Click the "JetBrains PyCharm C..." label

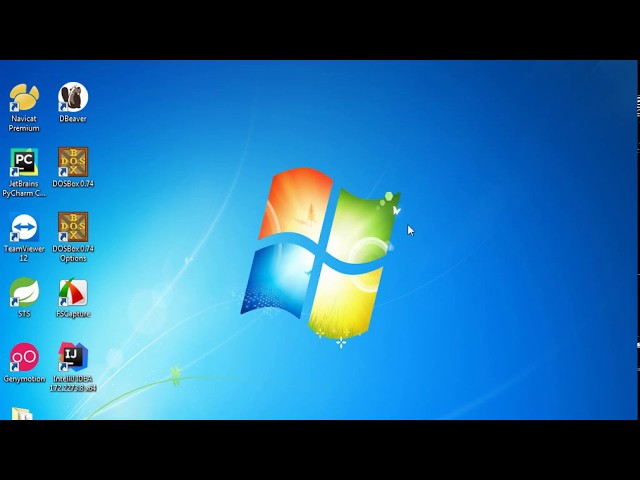pos(24,189)
